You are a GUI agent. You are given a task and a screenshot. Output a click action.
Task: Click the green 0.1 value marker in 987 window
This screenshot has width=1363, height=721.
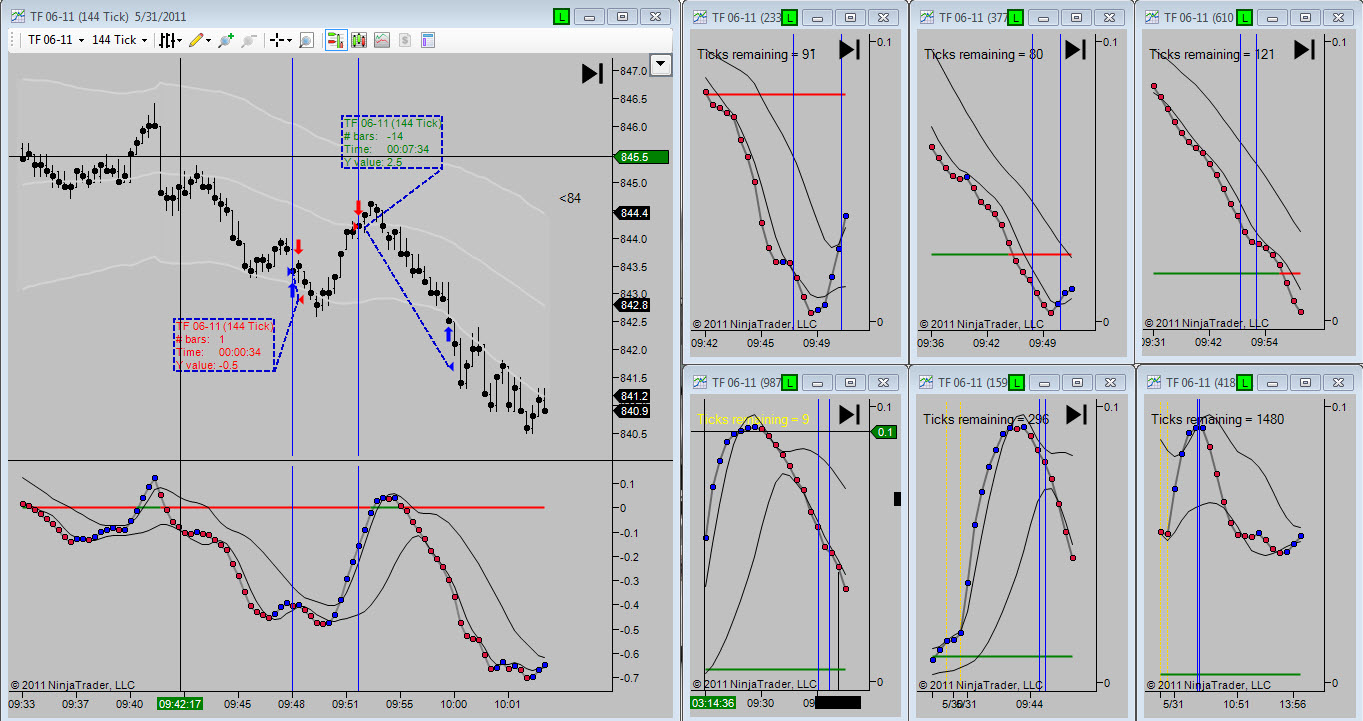tap(885, 432)
